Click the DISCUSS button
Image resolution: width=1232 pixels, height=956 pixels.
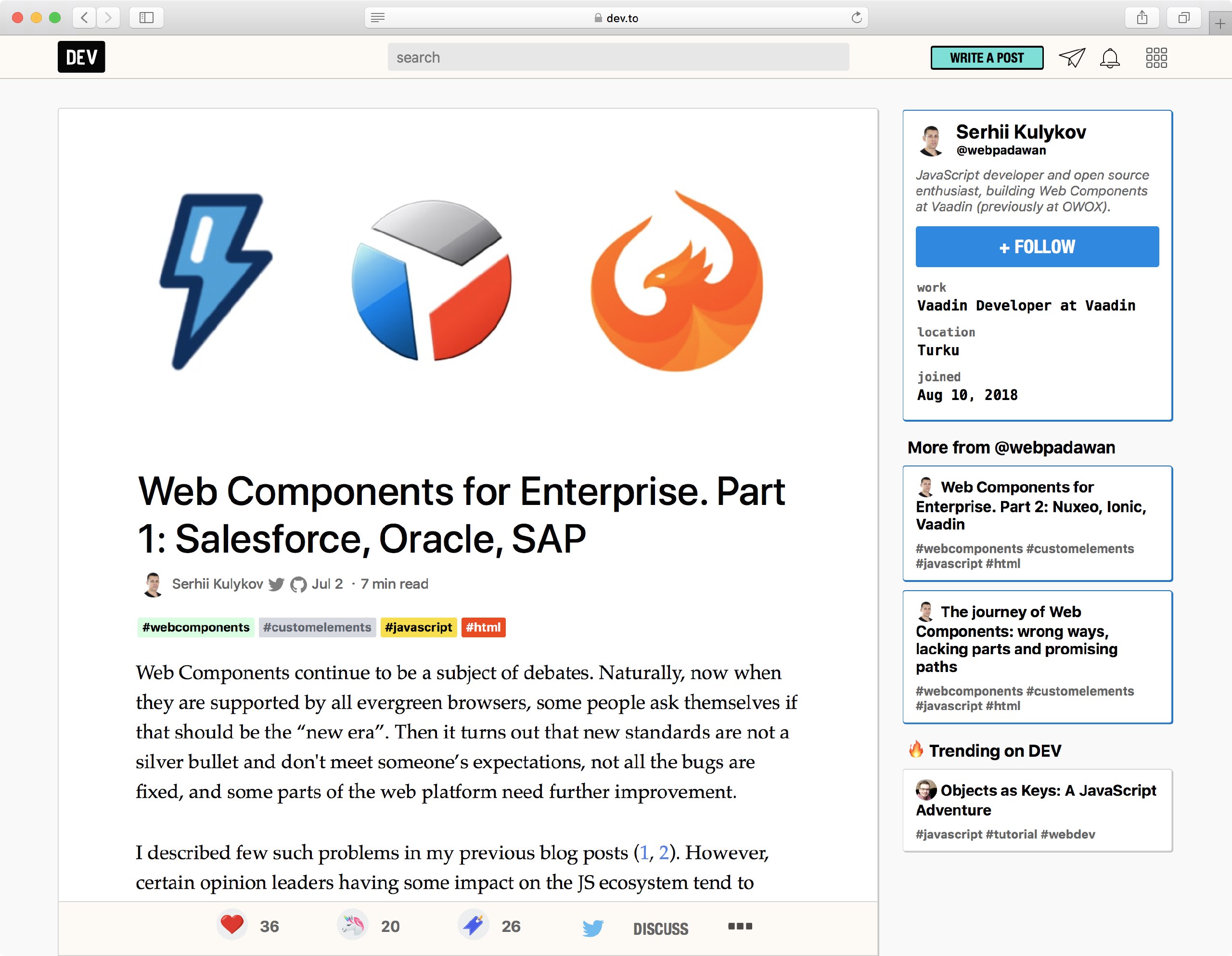pyautogui.click(x=661, y=929)
